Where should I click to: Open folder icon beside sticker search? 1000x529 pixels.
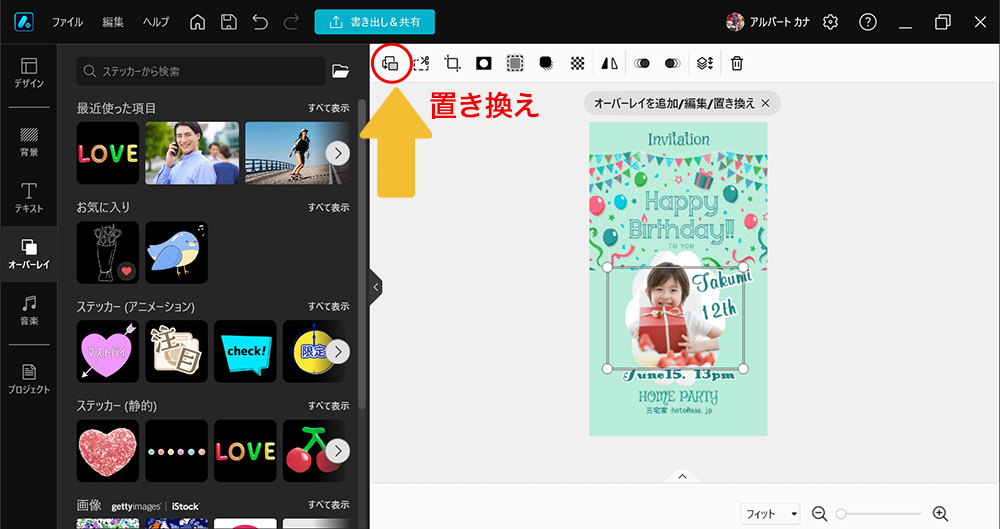click(x=340, y=71)
